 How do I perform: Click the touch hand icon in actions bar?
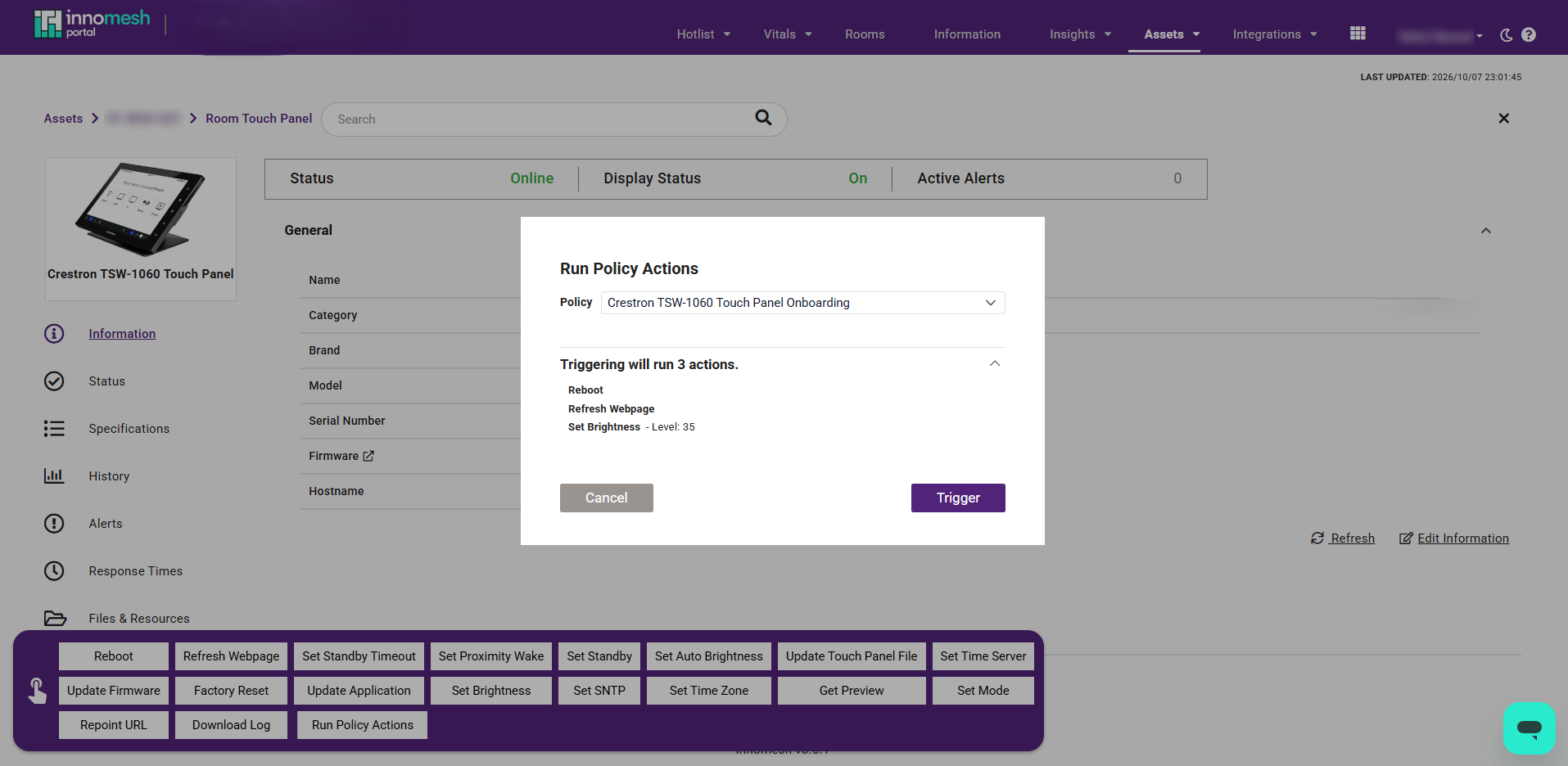pos(37,691)
